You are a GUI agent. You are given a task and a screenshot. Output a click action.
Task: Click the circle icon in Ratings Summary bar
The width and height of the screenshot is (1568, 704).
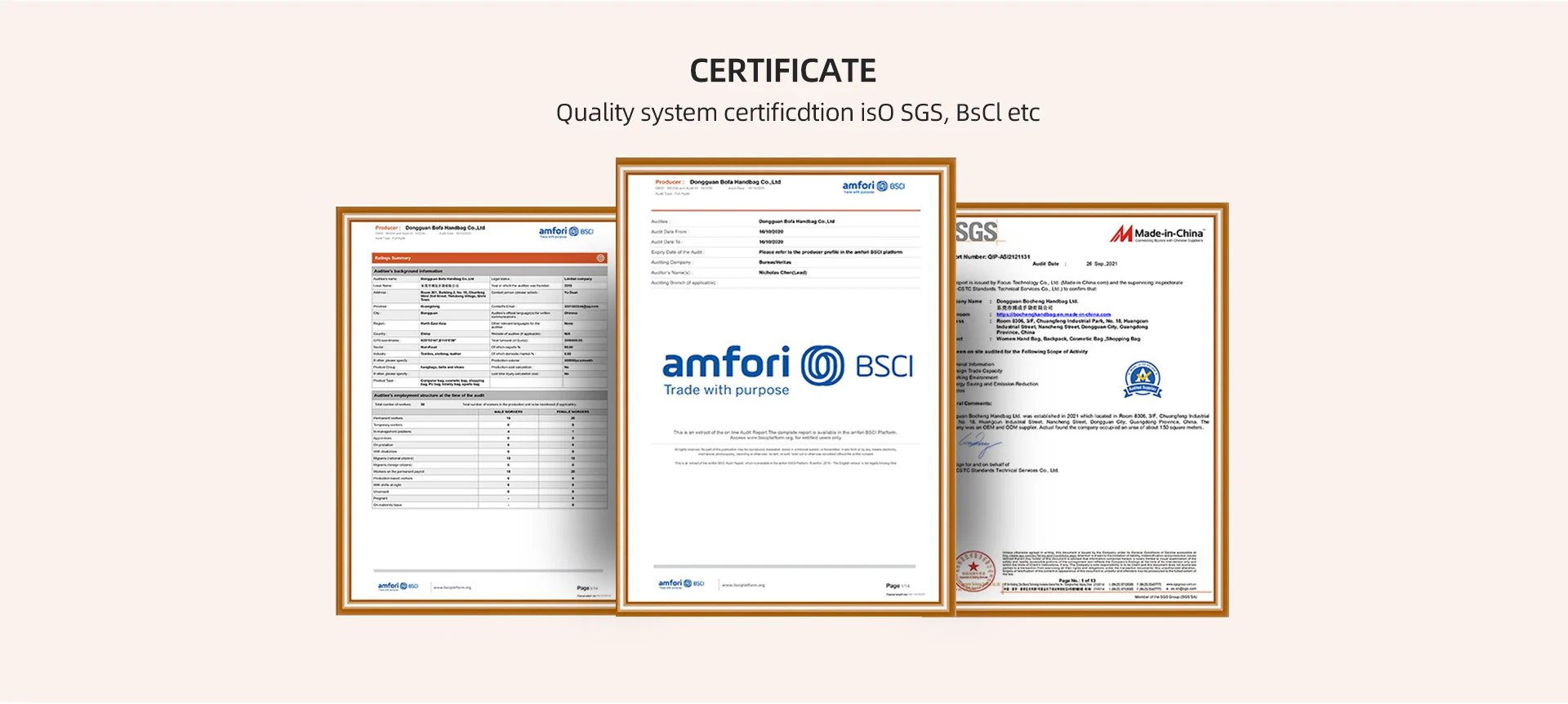pyautogui.click(x=600, y=258)
